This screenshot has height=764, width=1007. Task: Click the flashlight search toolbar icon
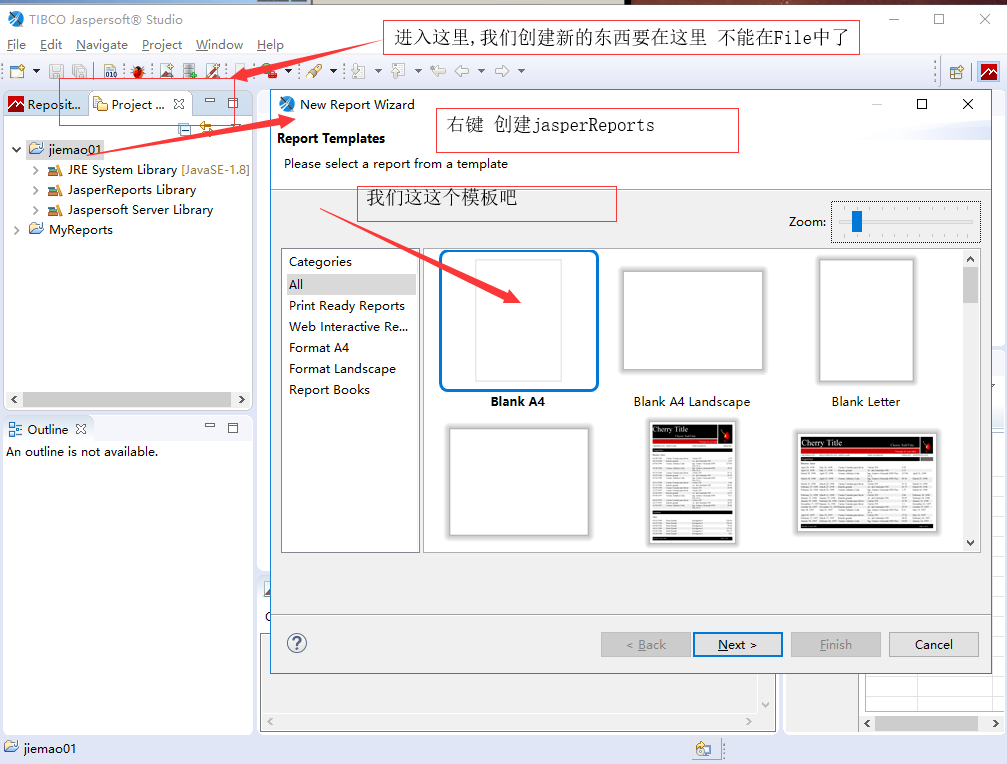[314, 71]
